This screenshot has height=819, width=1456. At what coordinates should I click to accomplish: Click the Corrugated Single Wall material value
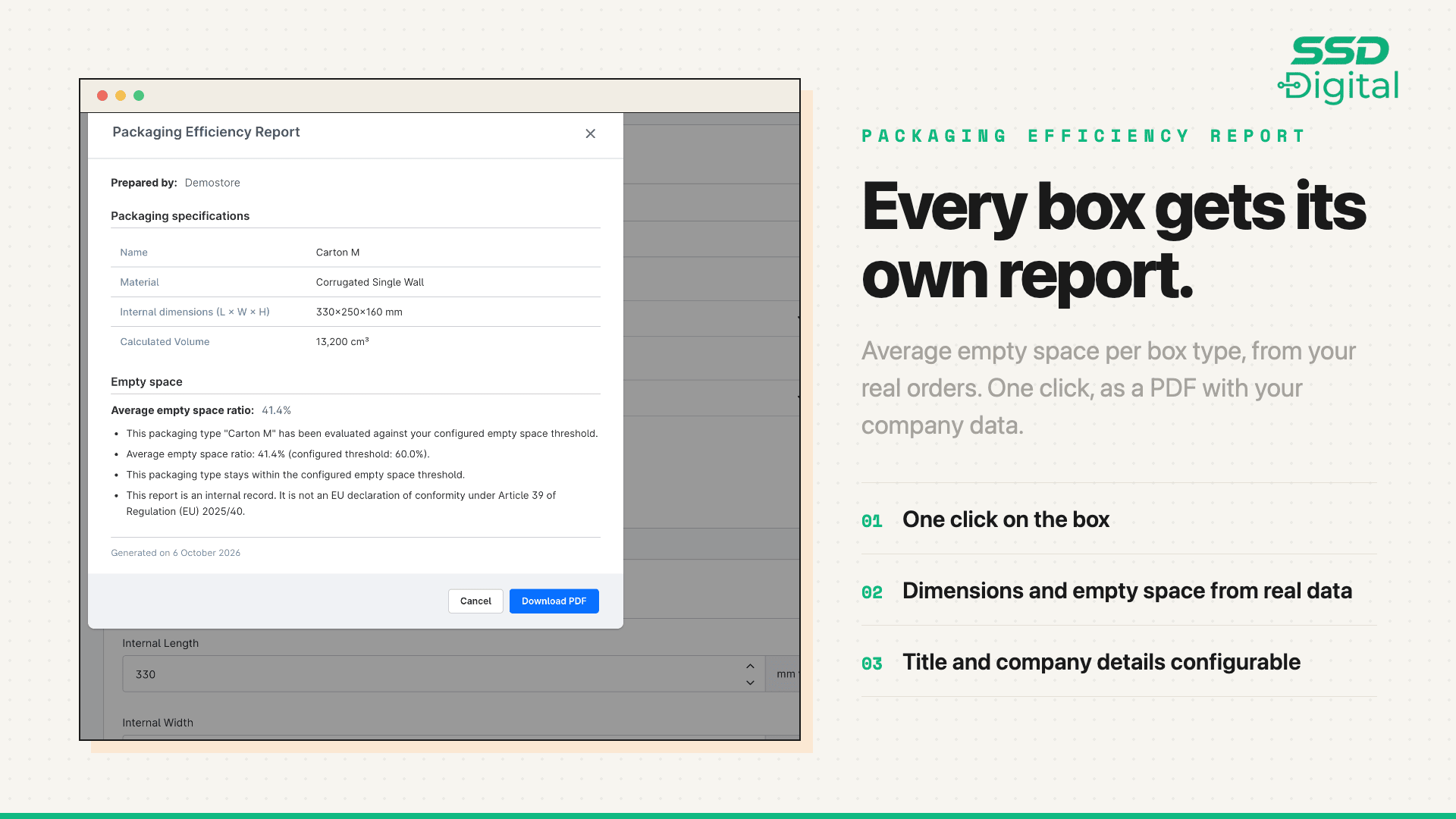point(370,282)
